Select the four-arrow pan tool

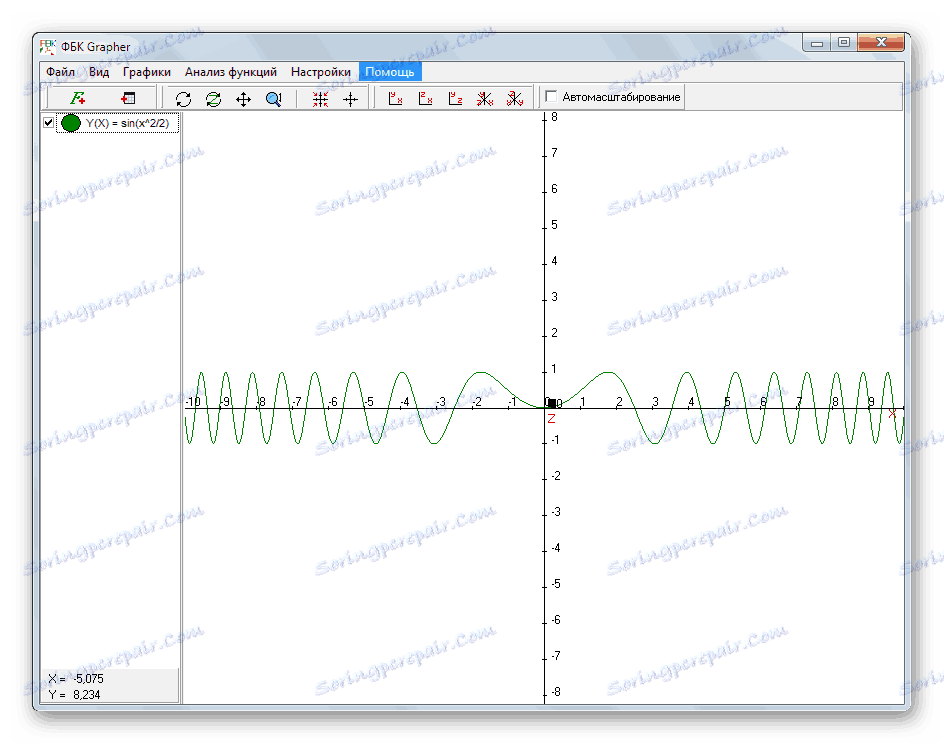pos(243,98)
